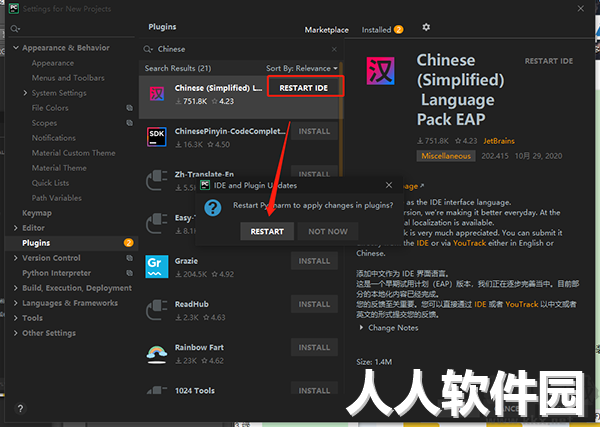This screenshot has height=427, width=600.
Task: Close the Settings for New Projects window
Action: coord(580,8)
